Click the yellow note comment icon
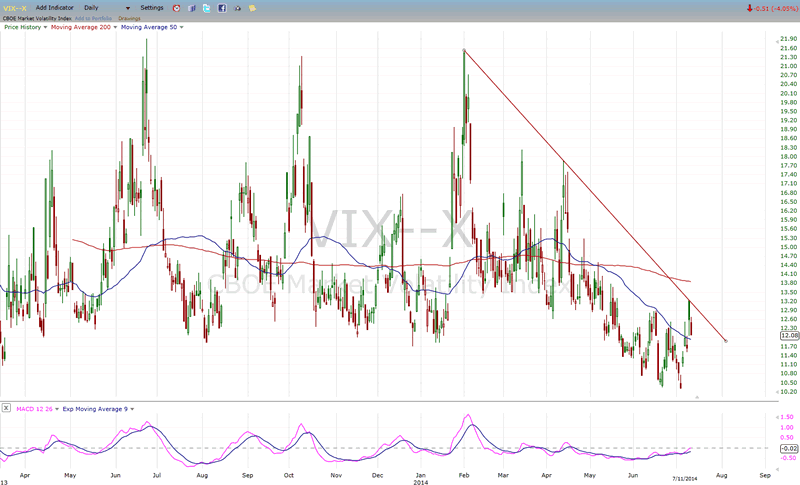Image resolution: width=800 pixels, height=485 pixels. pos(252,8)
